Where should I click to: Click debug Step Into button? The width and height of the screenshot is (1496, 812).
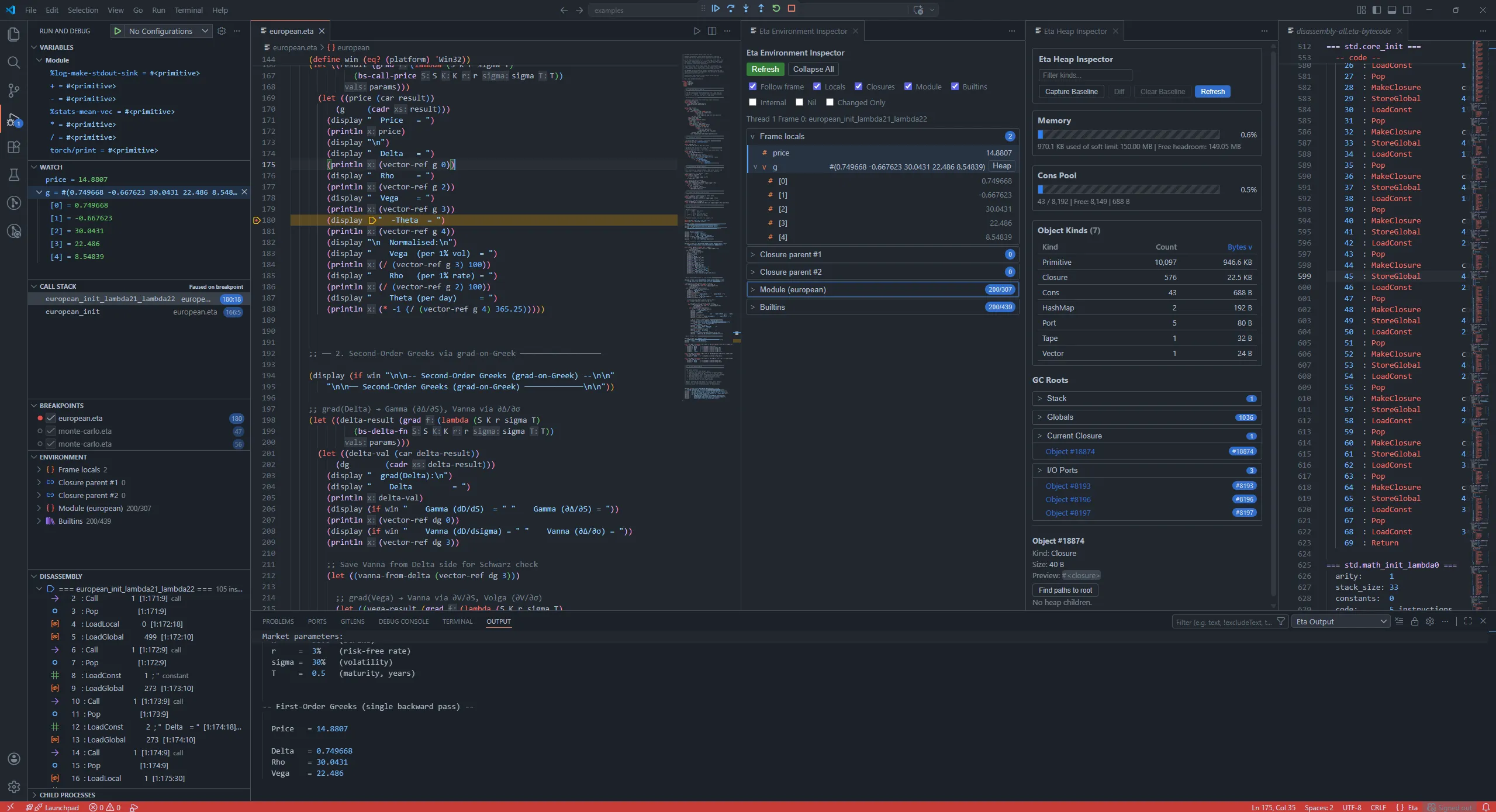pyautogui.click(x=746, y=9)
